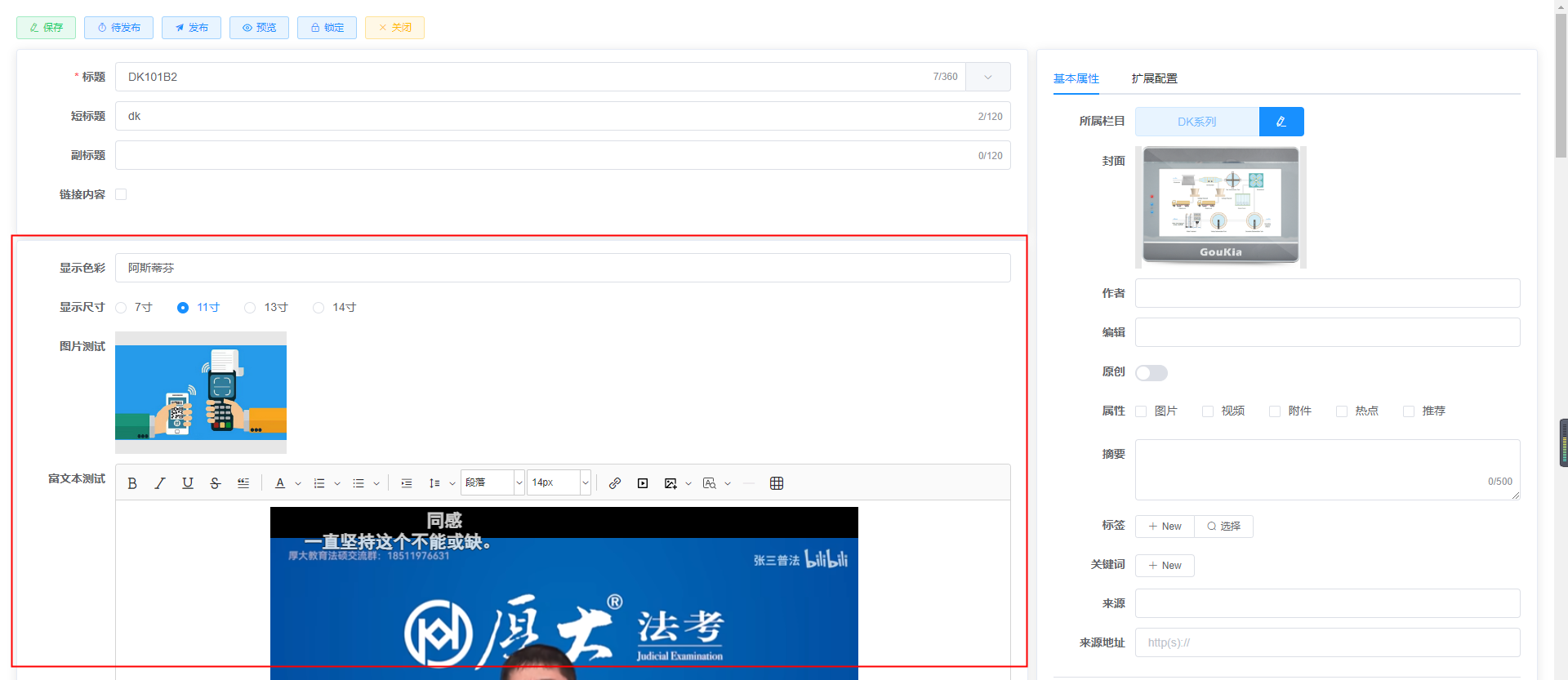
Task: Tick the 链接内容 checkbox
Action: coord(121,194)
